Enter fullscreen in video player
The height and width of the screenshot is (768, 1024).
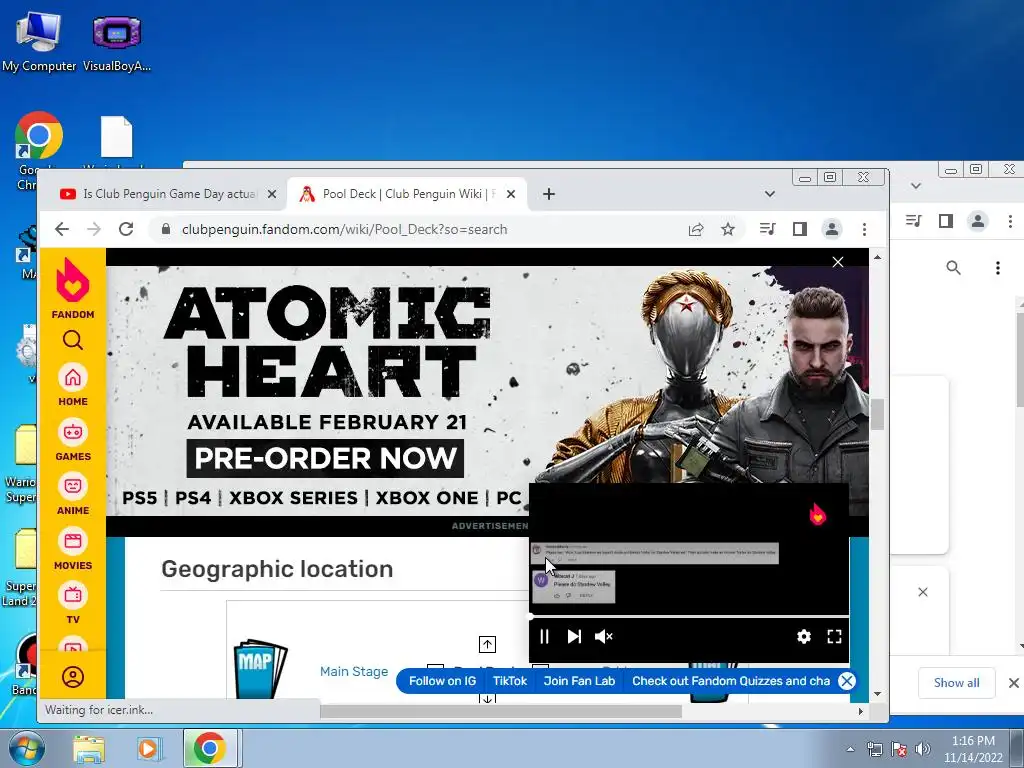tap(834, 637)
